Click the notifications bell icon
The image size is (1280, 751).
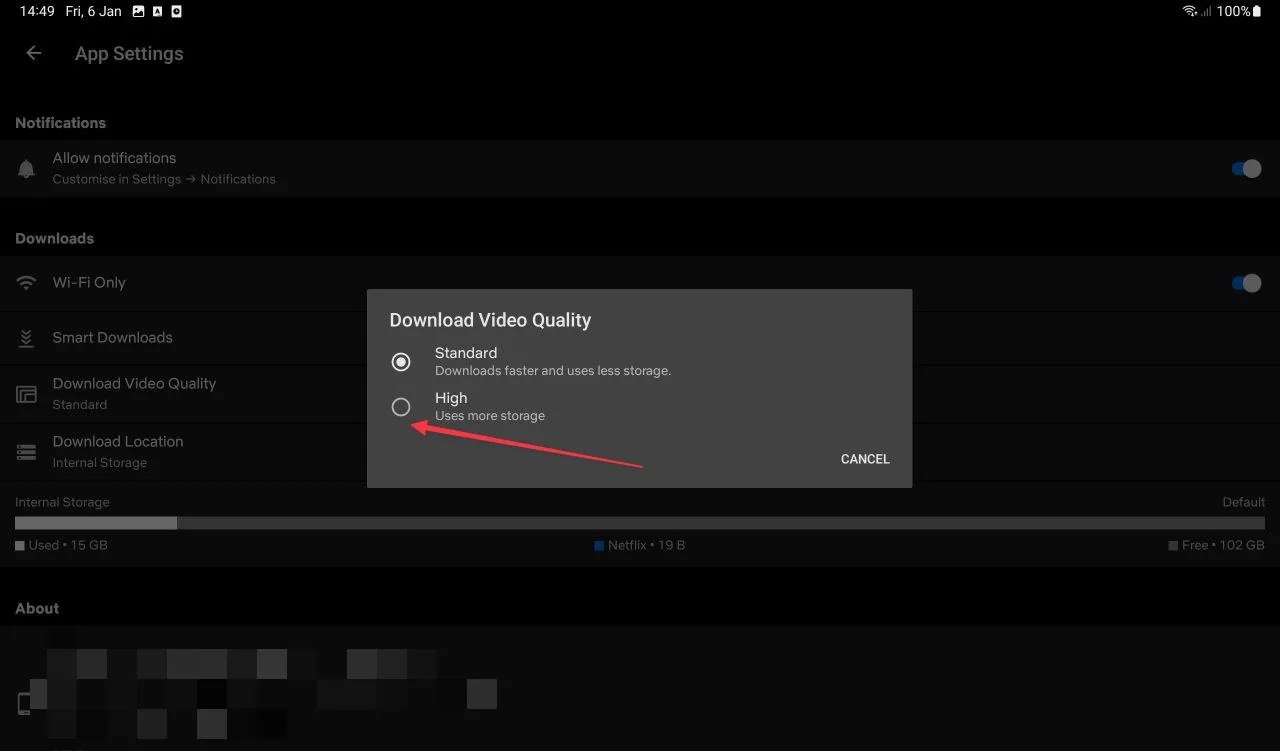[x=25, y=168]
